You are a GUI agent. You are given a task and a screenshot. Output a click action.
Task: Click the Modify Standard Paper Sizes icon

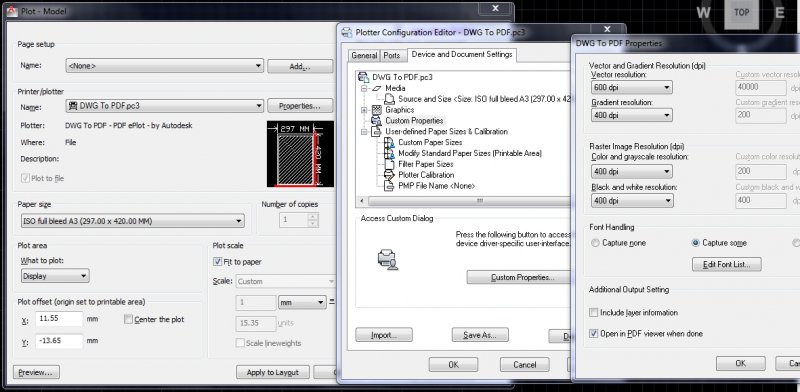(x=389, y=153)
